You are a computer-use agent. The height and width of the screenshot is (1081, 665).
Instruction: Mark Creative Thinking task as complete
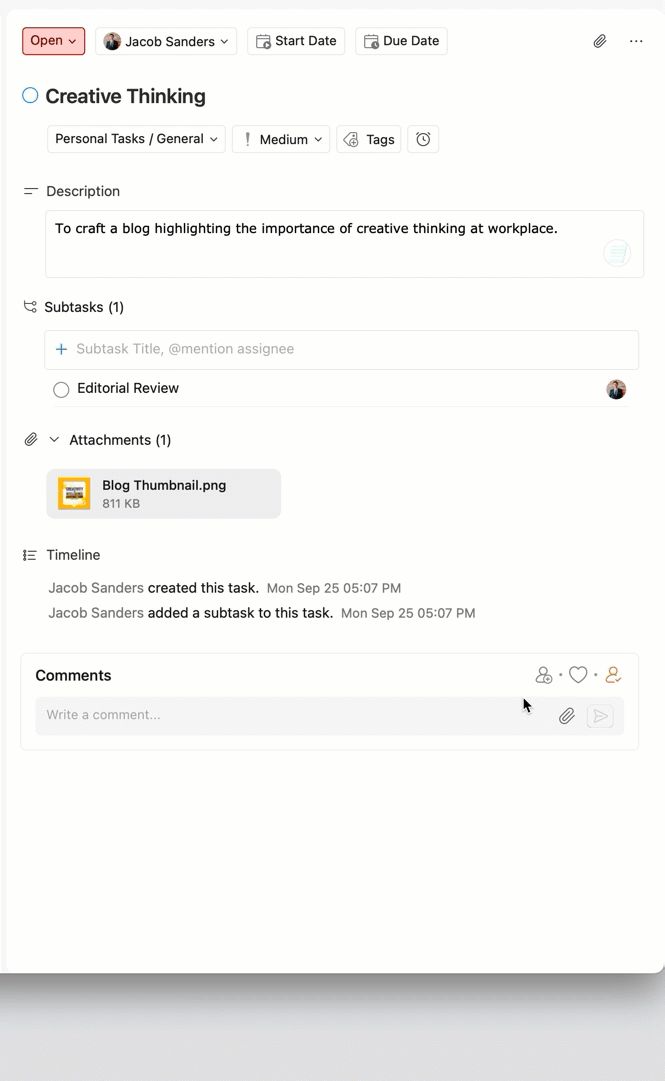pyautogui.click(x=30, y=96)
